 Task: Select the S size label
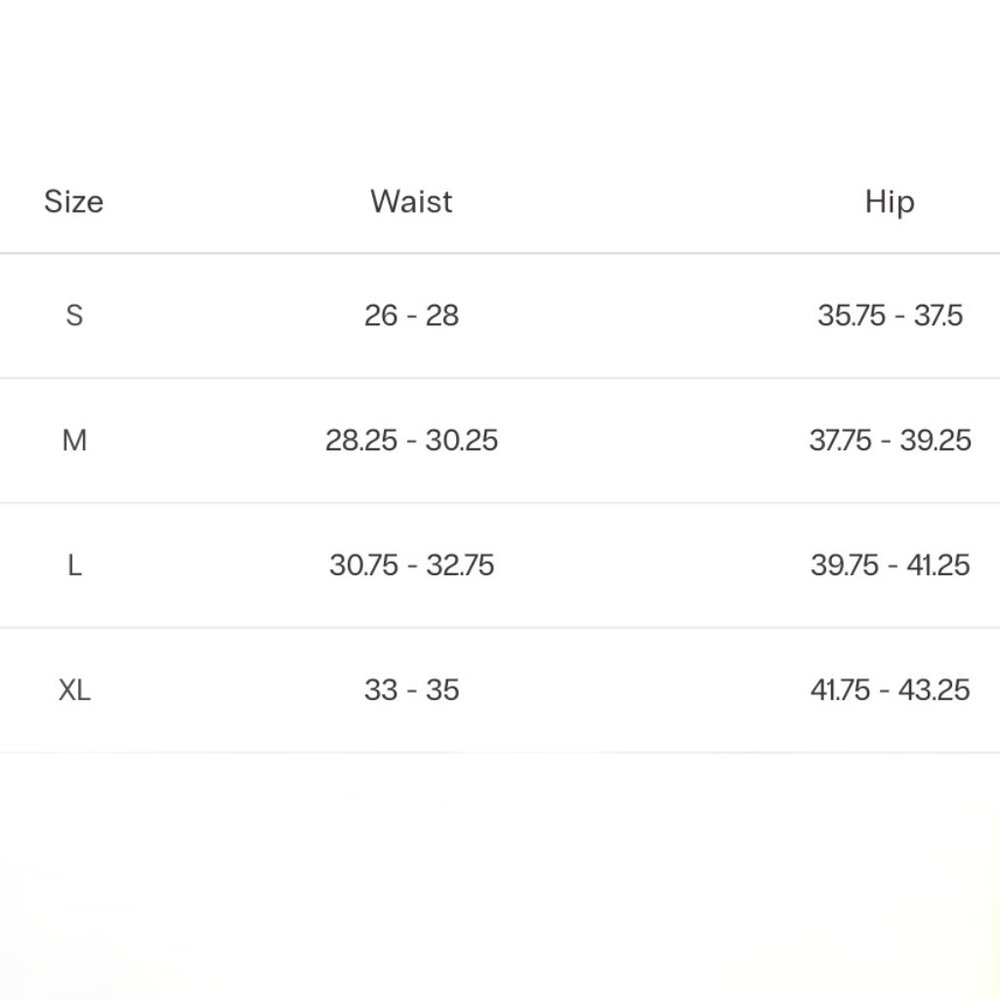point(74,316)
